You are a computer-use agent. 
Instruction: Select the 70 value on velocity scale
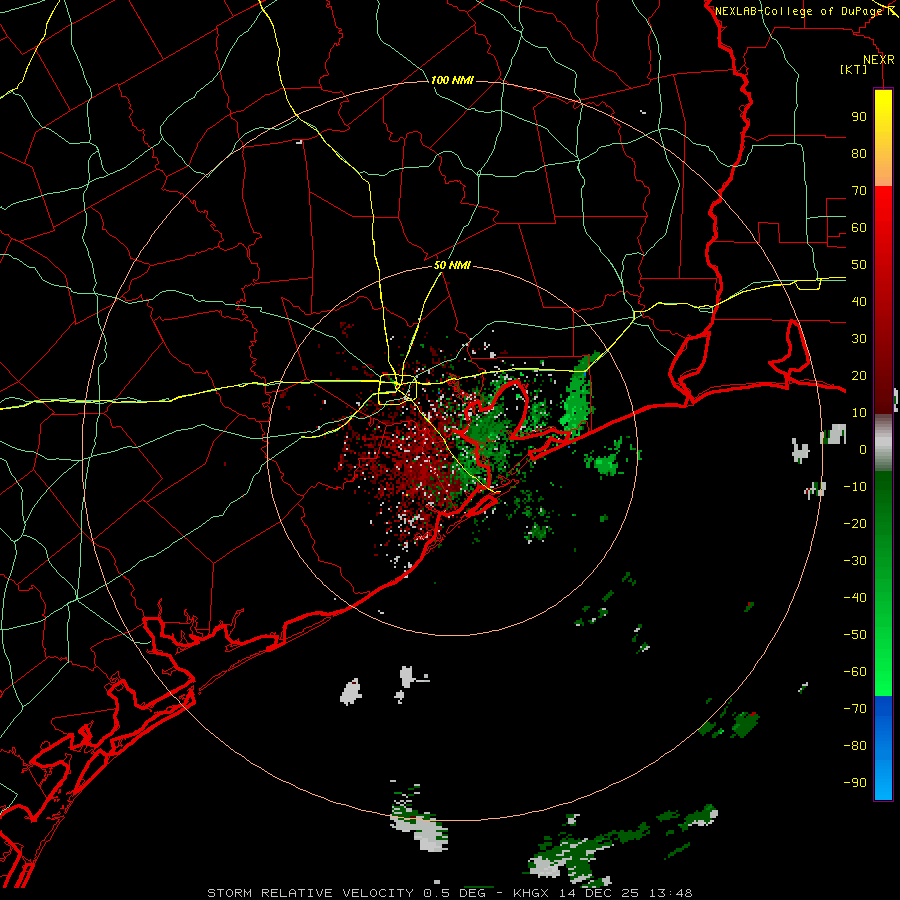coord(859,191)
